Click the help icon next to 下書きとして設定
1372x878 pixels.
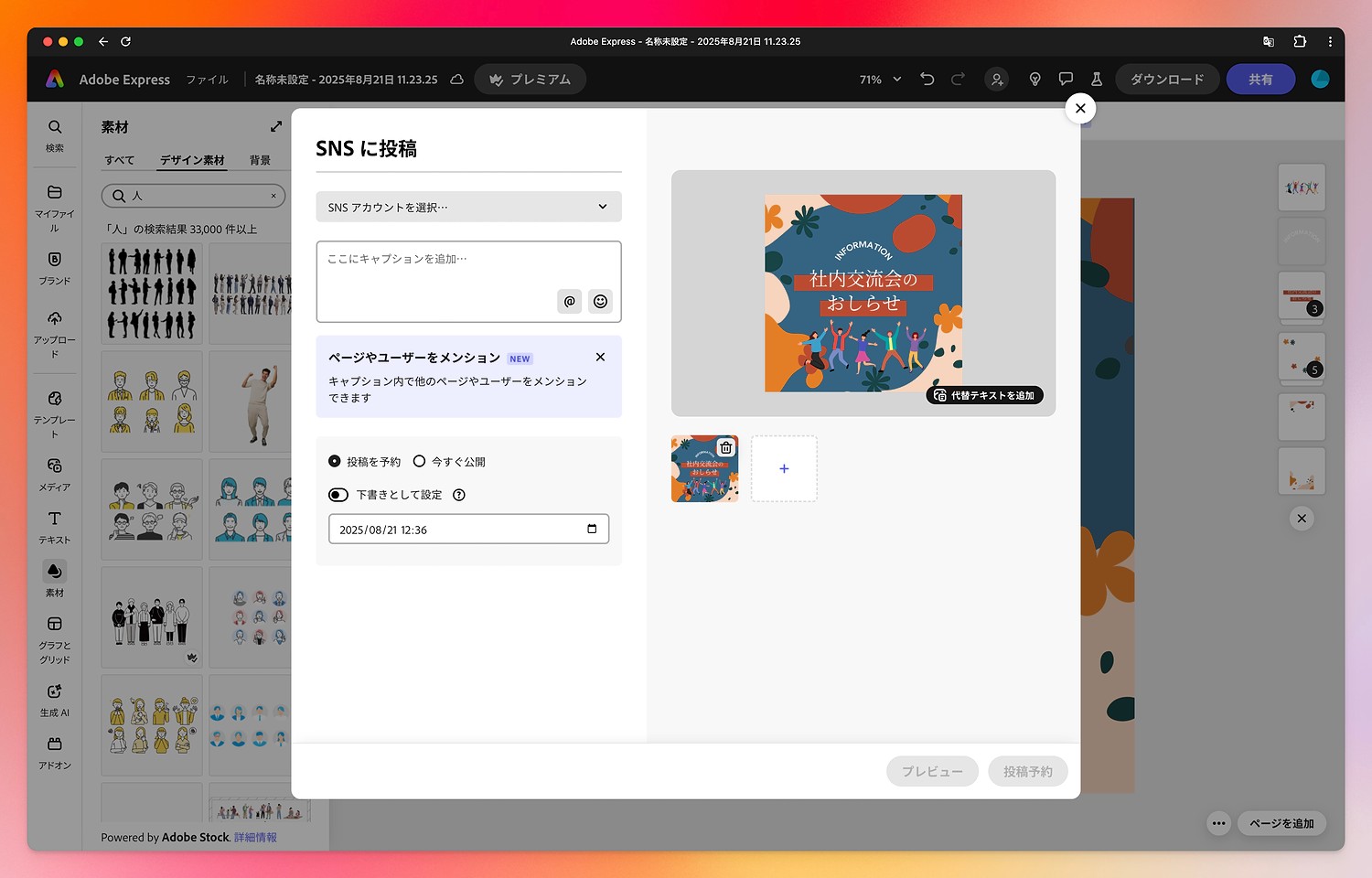[x=459, y=495]
